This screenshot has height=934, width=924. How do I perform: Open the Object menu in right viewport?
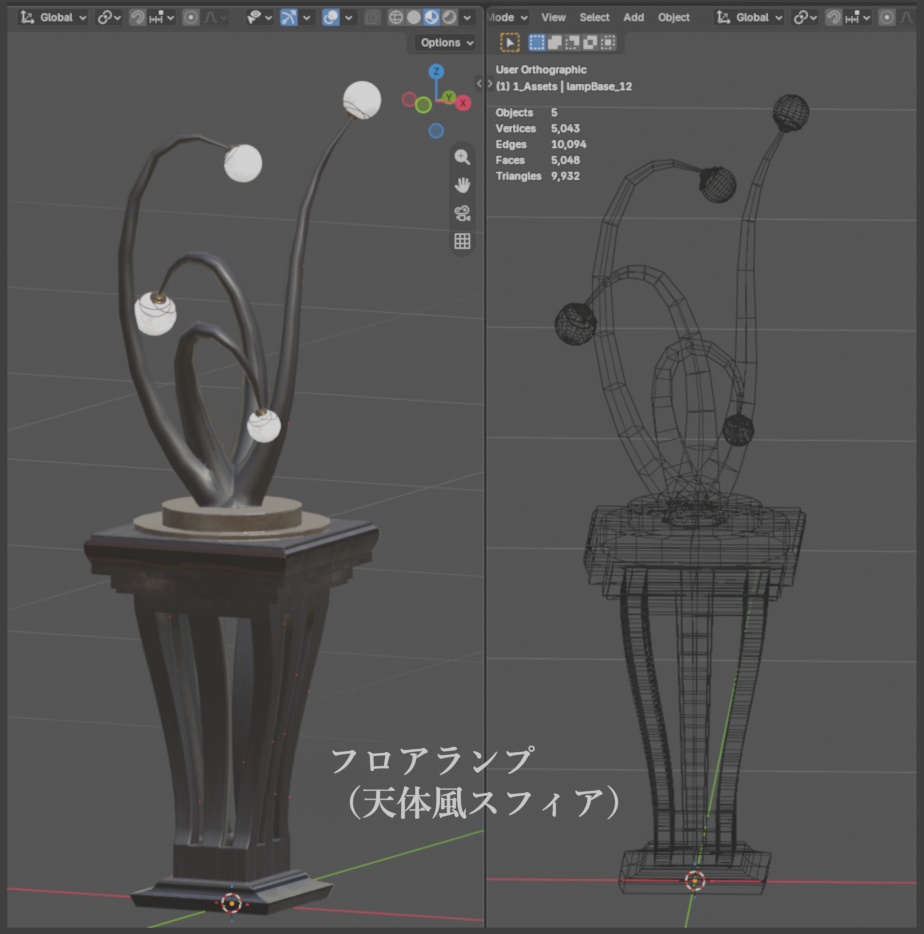point(674,17)
